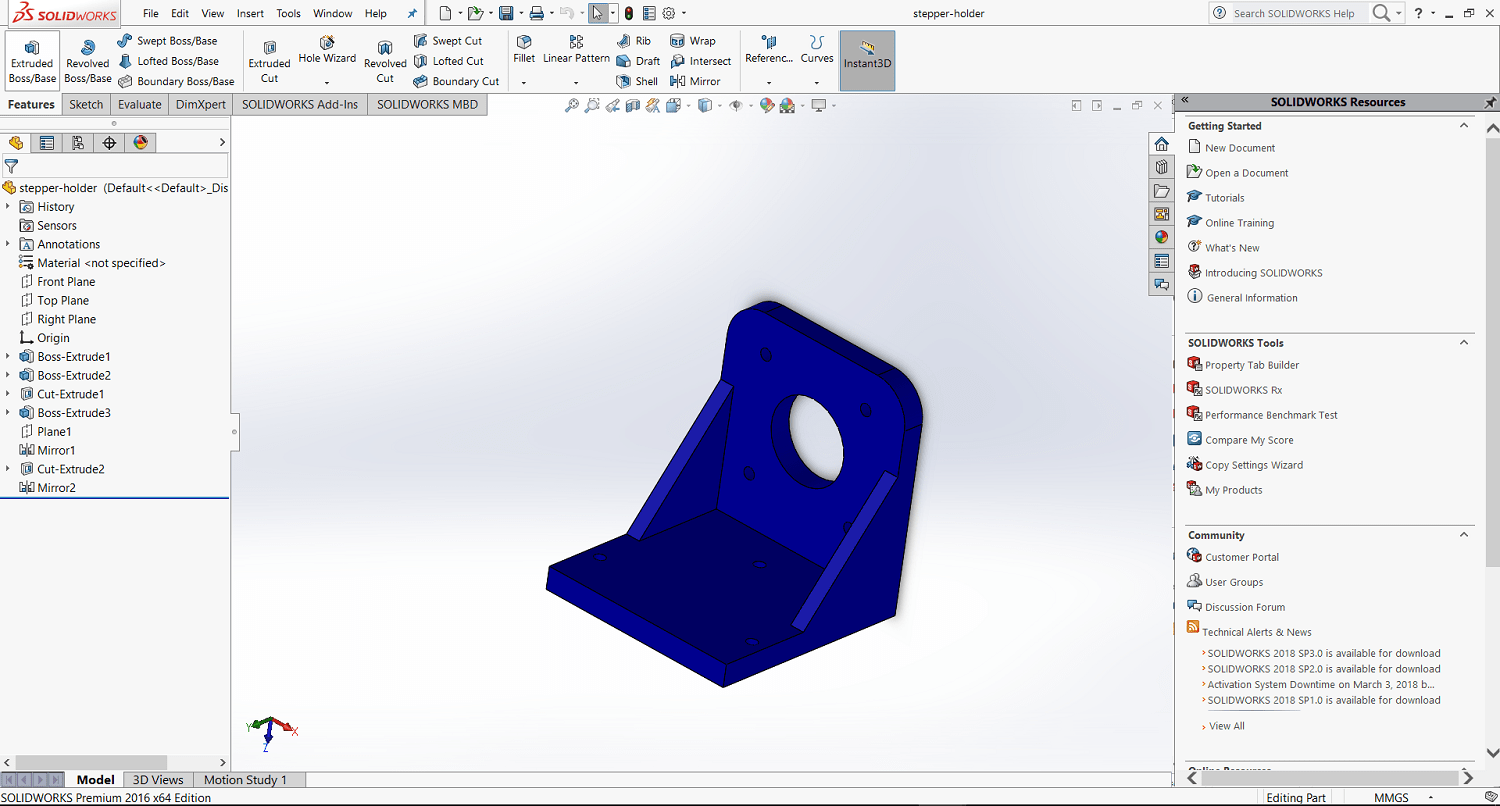The width and height of the screenshot is (1500, 806).
Task: Open the Tutorials link
Action: point(1225,198)
